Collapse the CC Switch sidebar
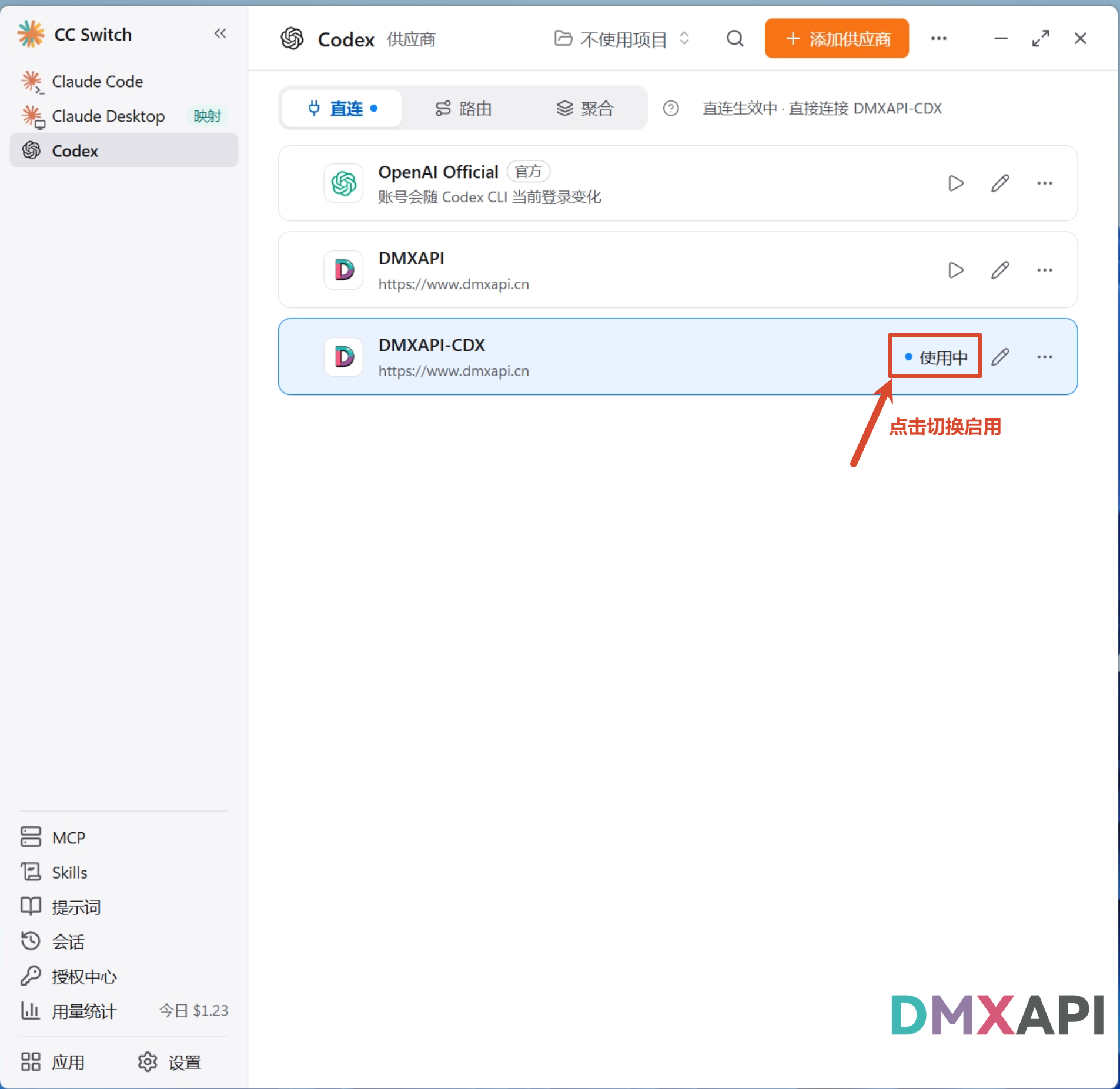This screenshot has width=1120, height=1089. (x=220, y=34)
